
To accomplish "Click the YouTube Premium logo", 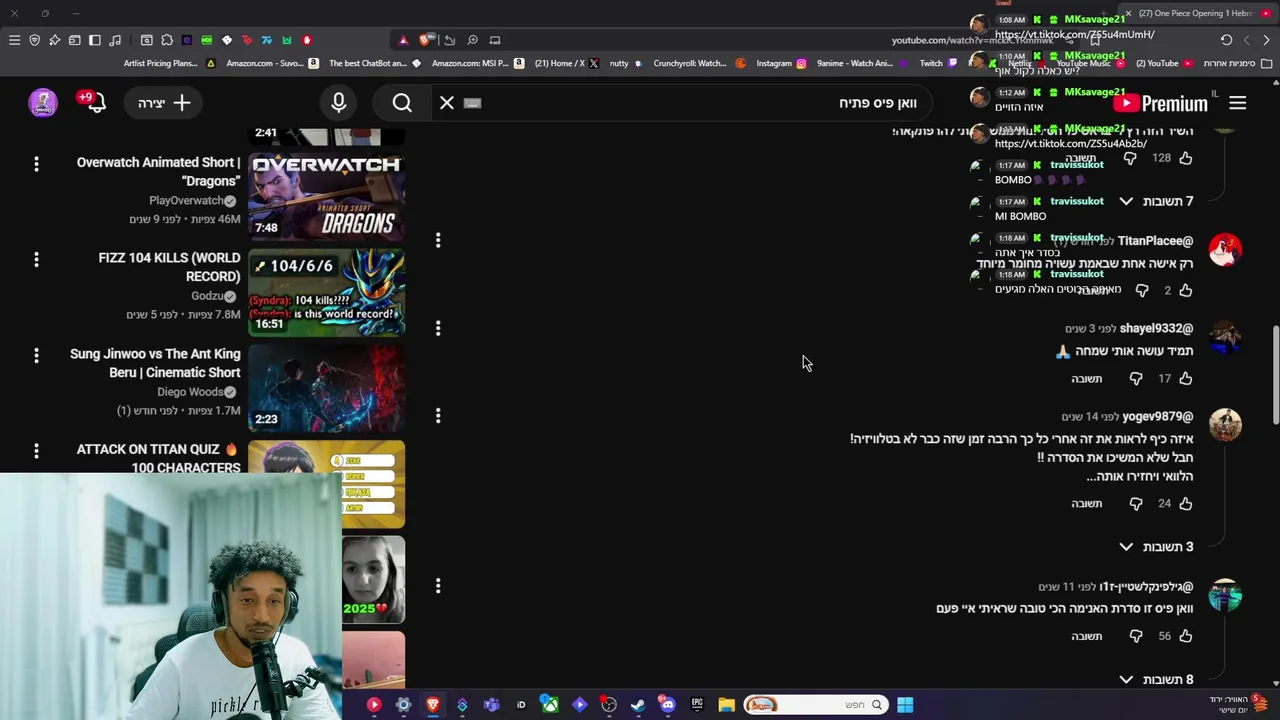I will (1161, 103).
